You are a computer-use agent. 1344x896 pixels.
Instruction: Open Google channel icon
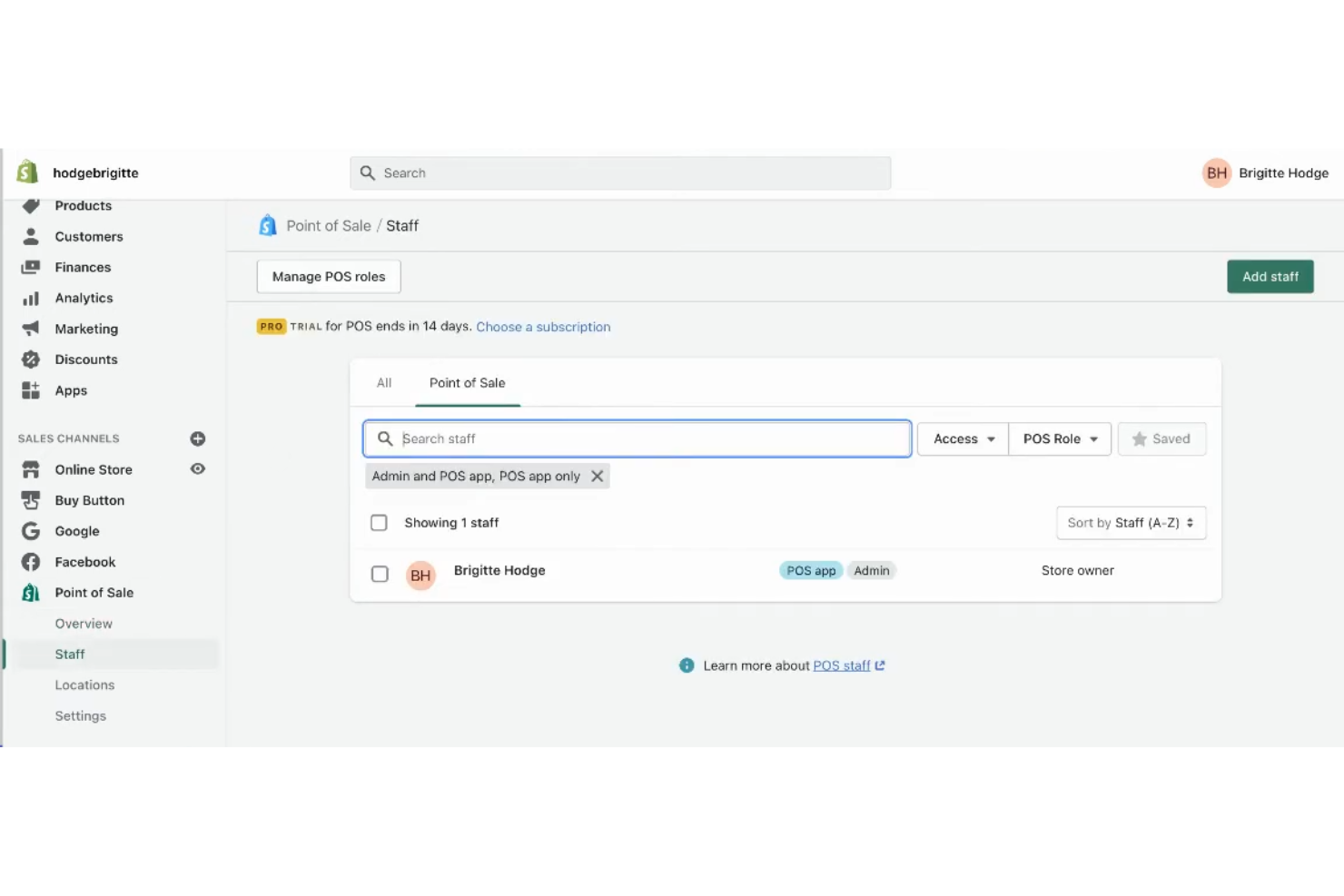pyautogui.click(x=31, y=531)
